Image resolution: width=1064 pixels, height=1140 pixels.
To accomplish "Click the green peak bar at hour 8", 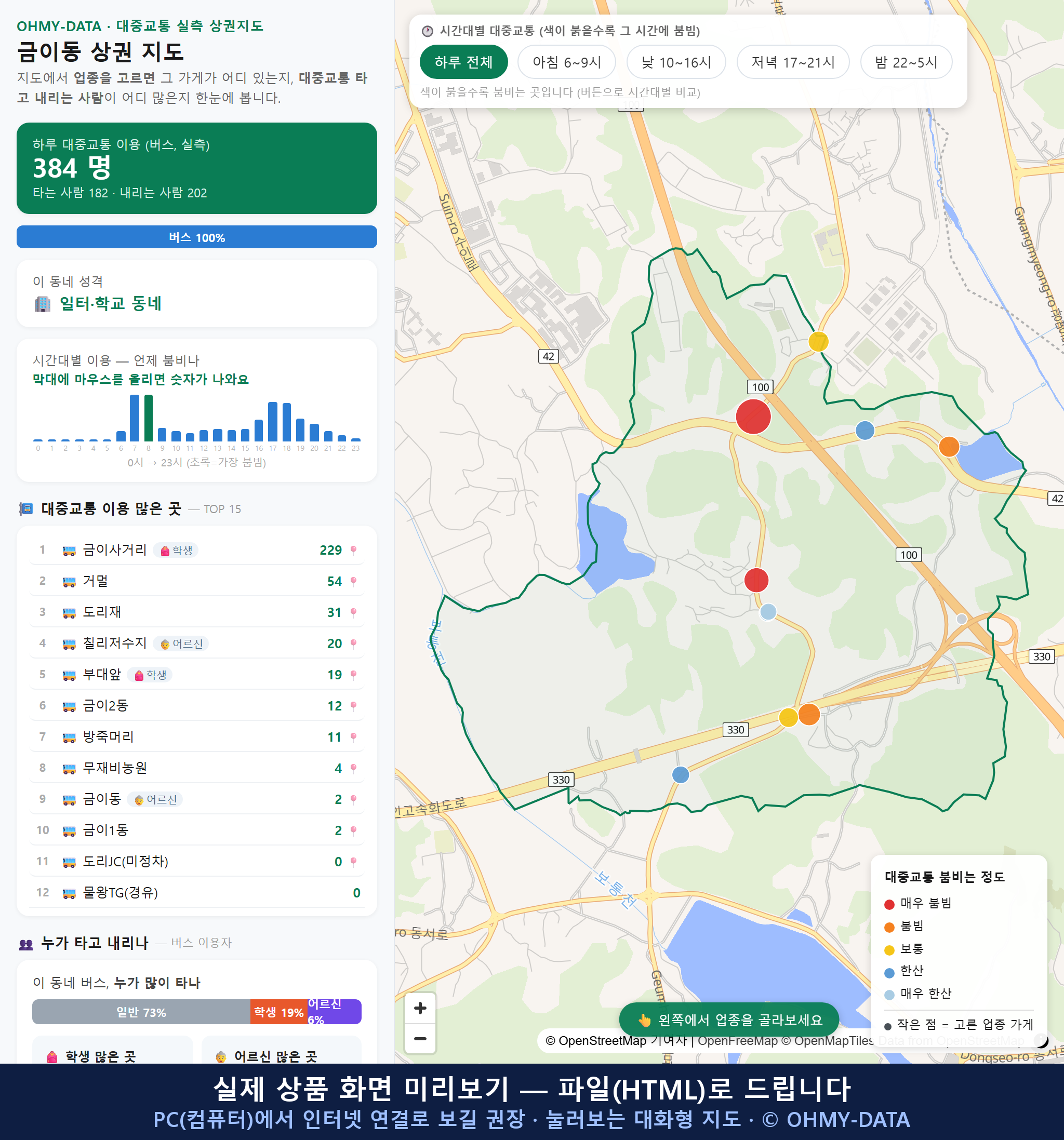I will [x=149, y=418].
